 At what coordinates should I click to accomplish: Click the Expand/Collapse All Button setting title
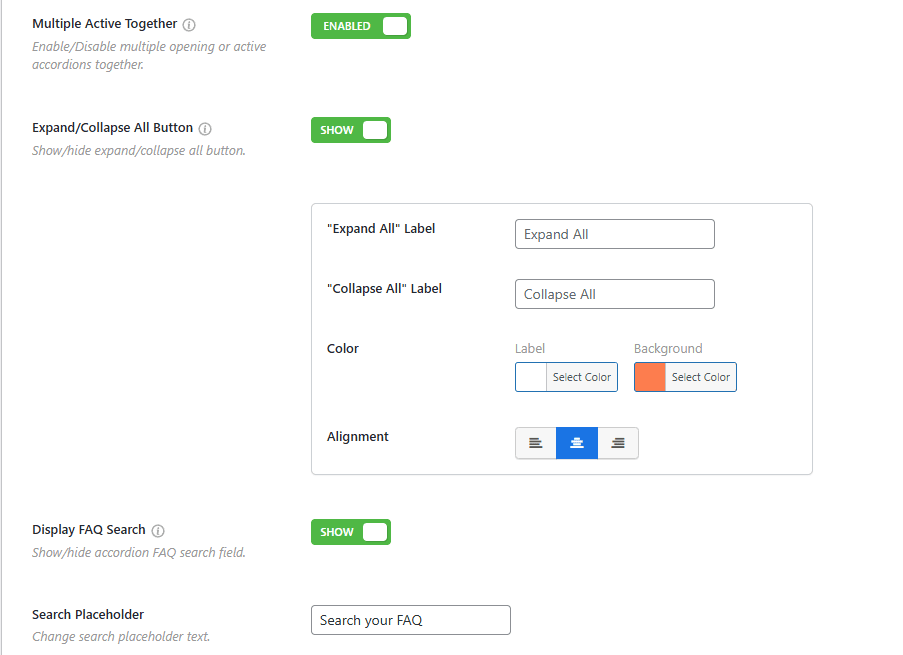click(113, 128)
